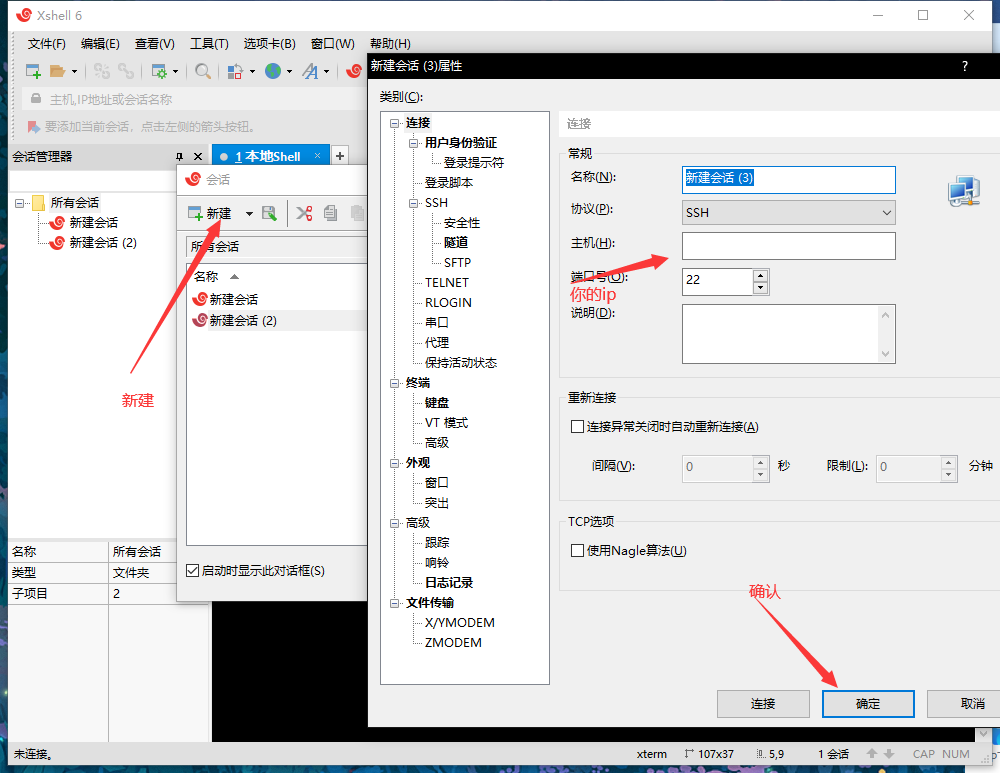
Task: Open the 选项卡(B) menu
Action: tap(269, 43)
